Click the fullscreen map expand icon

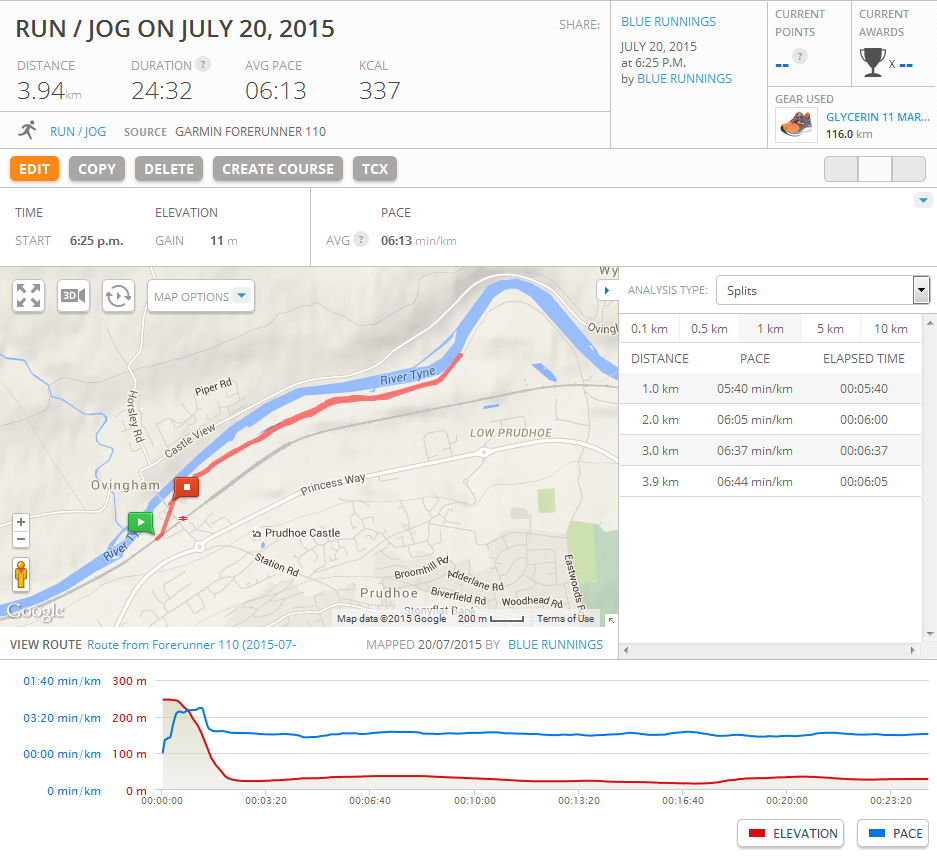tap(29, 296)
